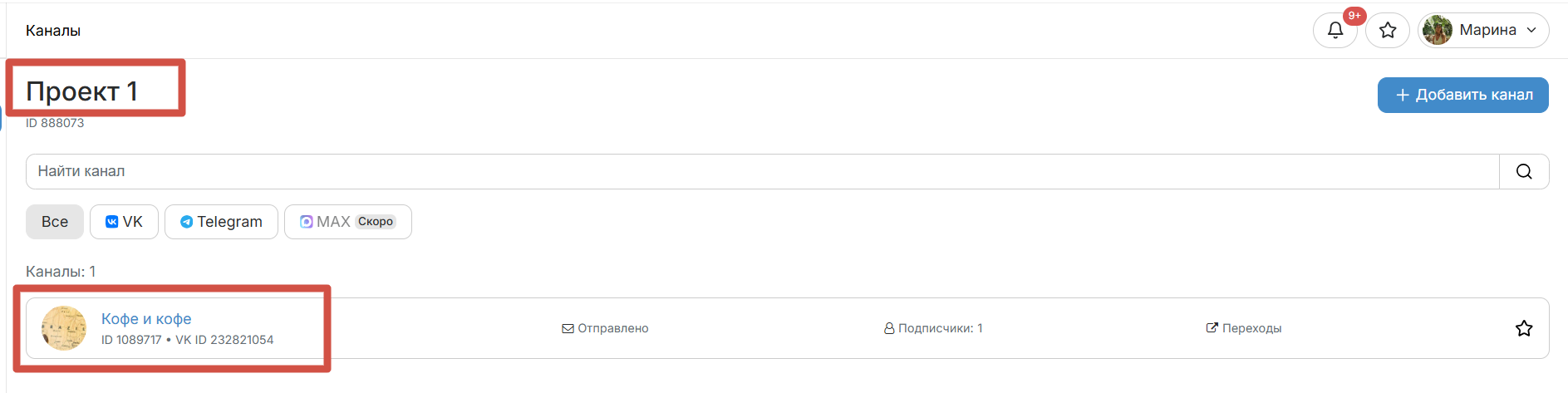
Task: Click the Отправлено envelope icon
Action: click(568, 328)
